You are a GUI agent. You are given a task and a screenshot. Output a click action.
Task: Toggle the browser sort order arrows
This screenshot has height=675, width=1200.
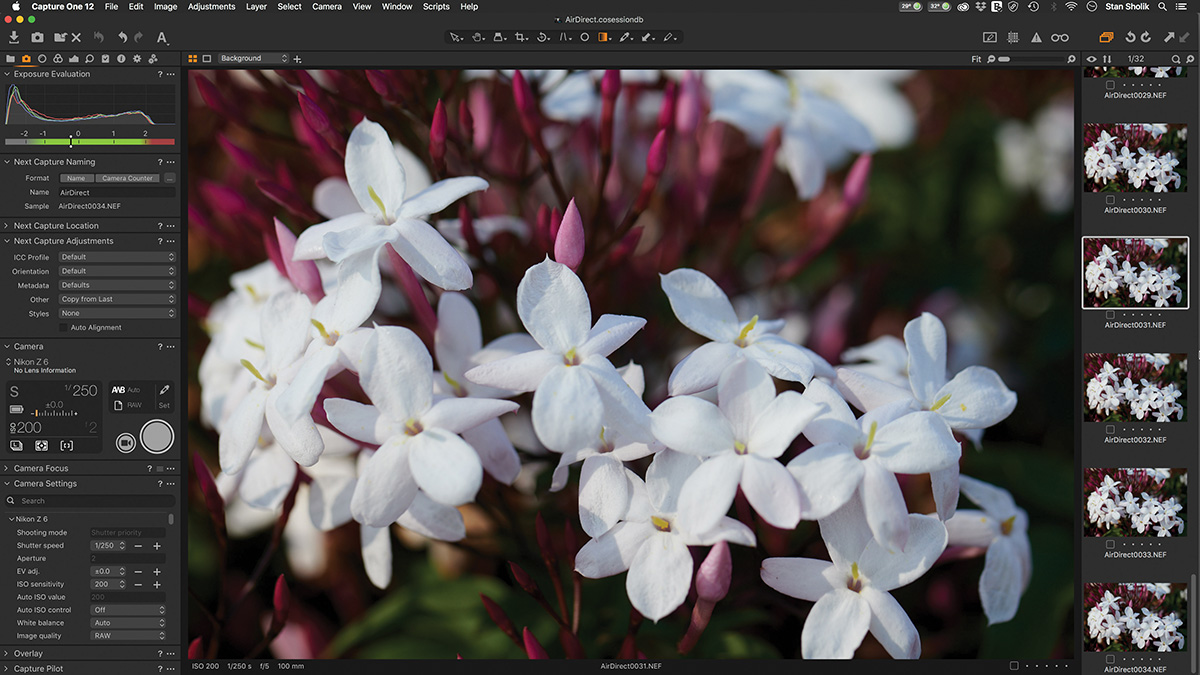pos(1107,59)
